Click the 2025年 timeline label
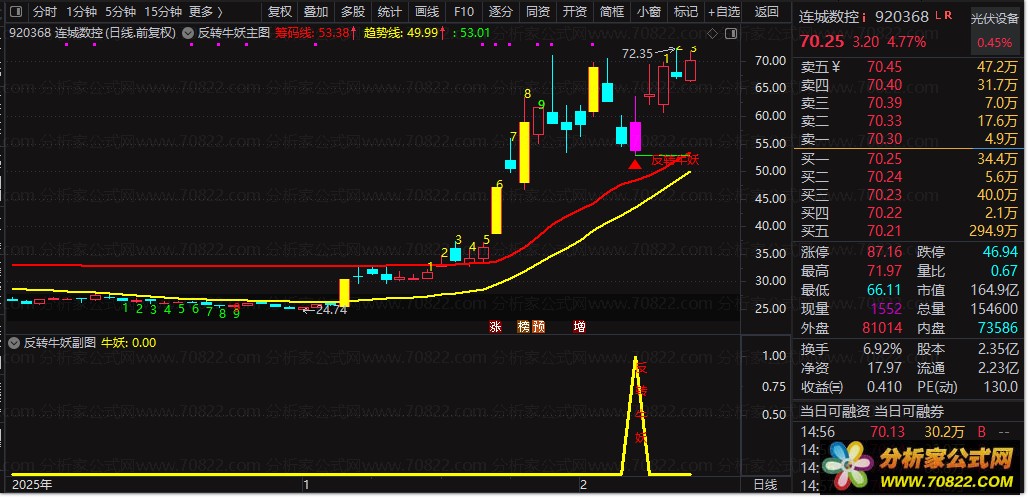Viewport: 1030px width, 498px height. tap(32, 485)
